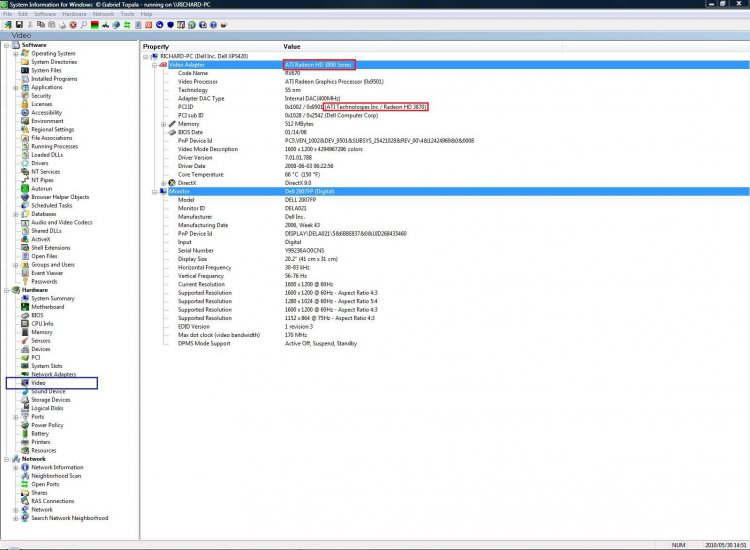Click the Cut scissors toolbar icon
Screen dimensions: 750x550
[30, 24]
